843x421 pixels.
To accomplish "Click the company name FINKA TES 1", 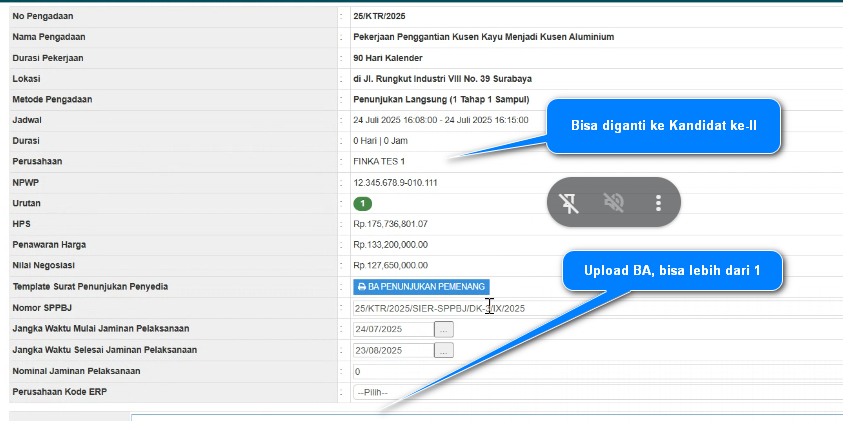I will [x=380, y=161].
